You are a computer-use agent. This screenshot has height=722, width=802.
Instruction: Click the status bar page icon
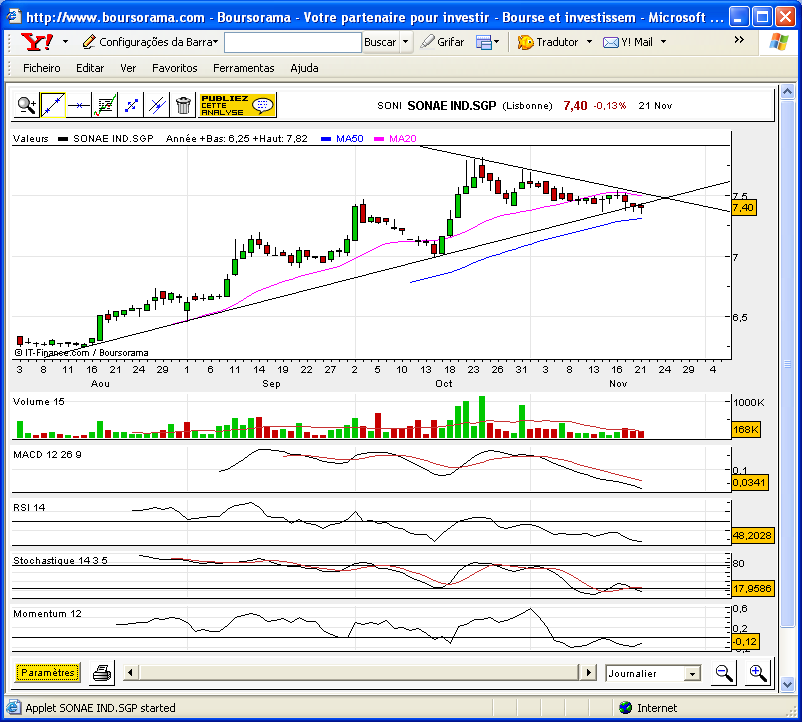click(14, 708)
